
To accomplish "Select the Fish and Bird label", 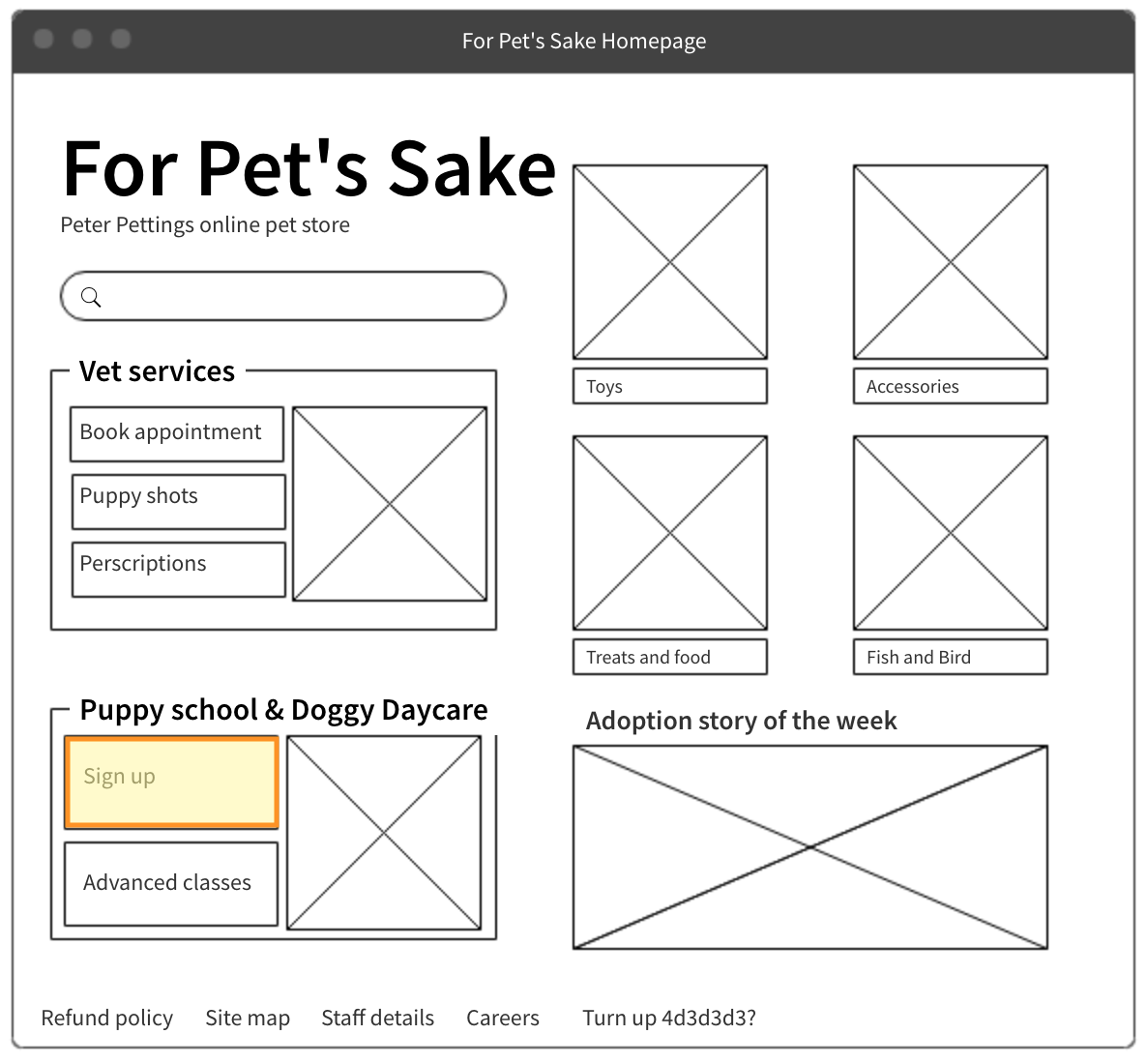I will (950, 657).
